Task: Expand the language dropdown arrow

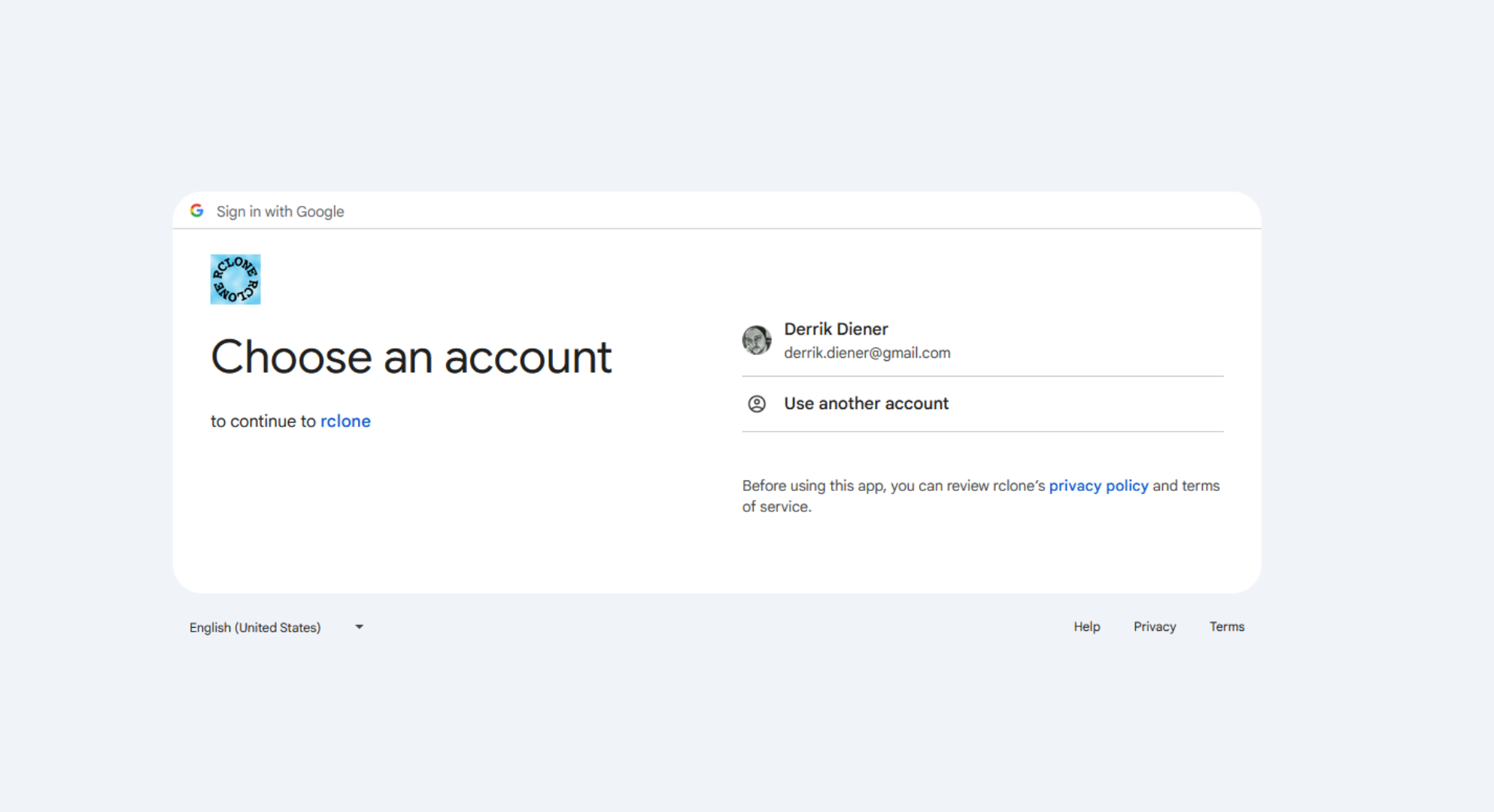Action: (360, 627)
